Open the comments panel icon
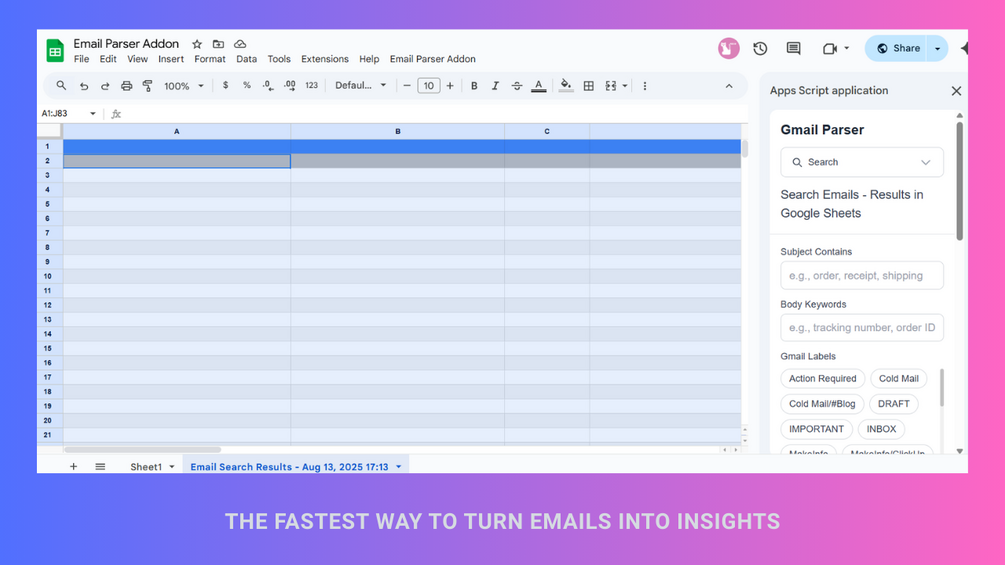 click(x=793, y=48)
